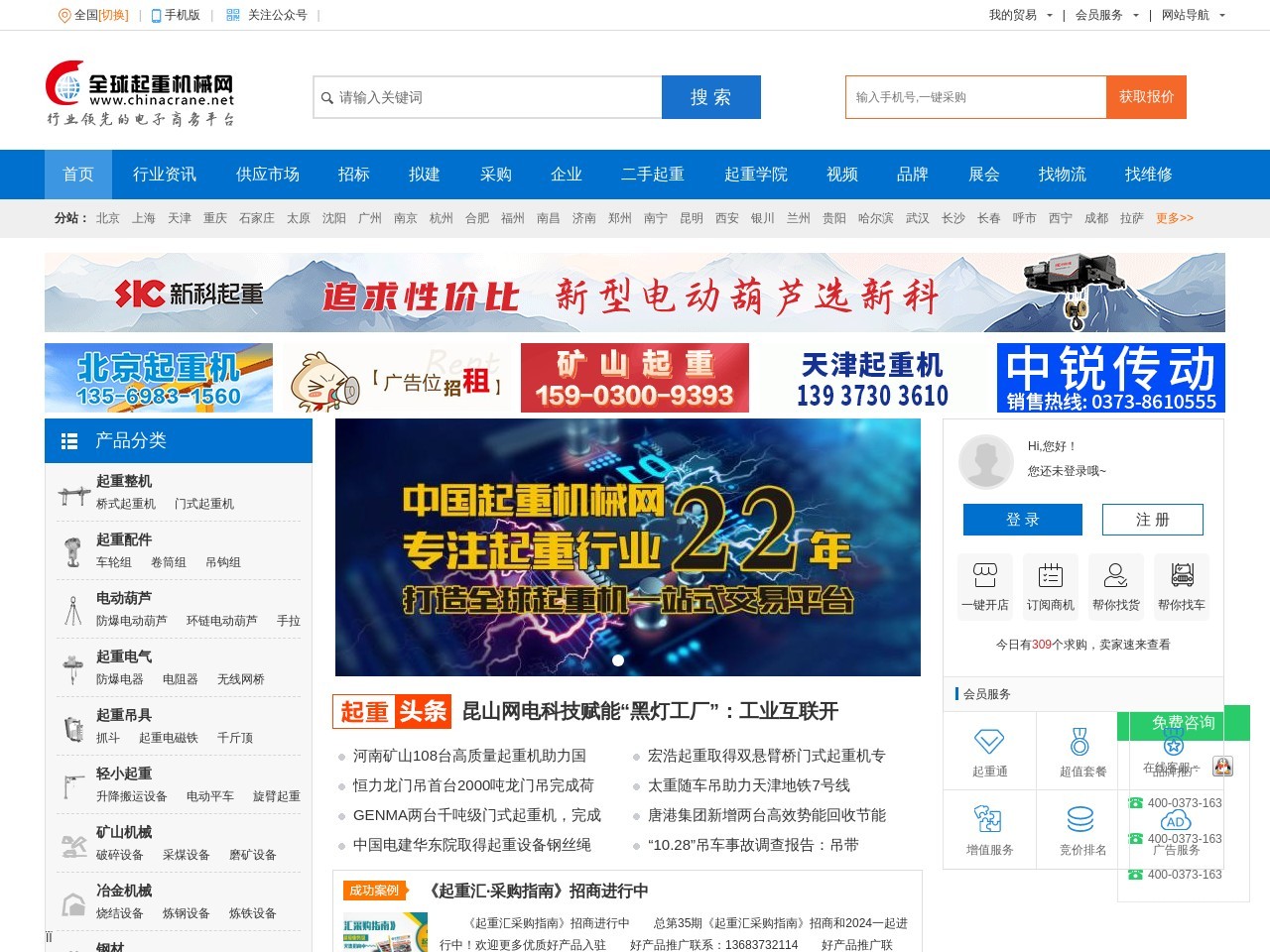Click the 产品分类 list icon
1270x952 pixels.
(69, 441)
